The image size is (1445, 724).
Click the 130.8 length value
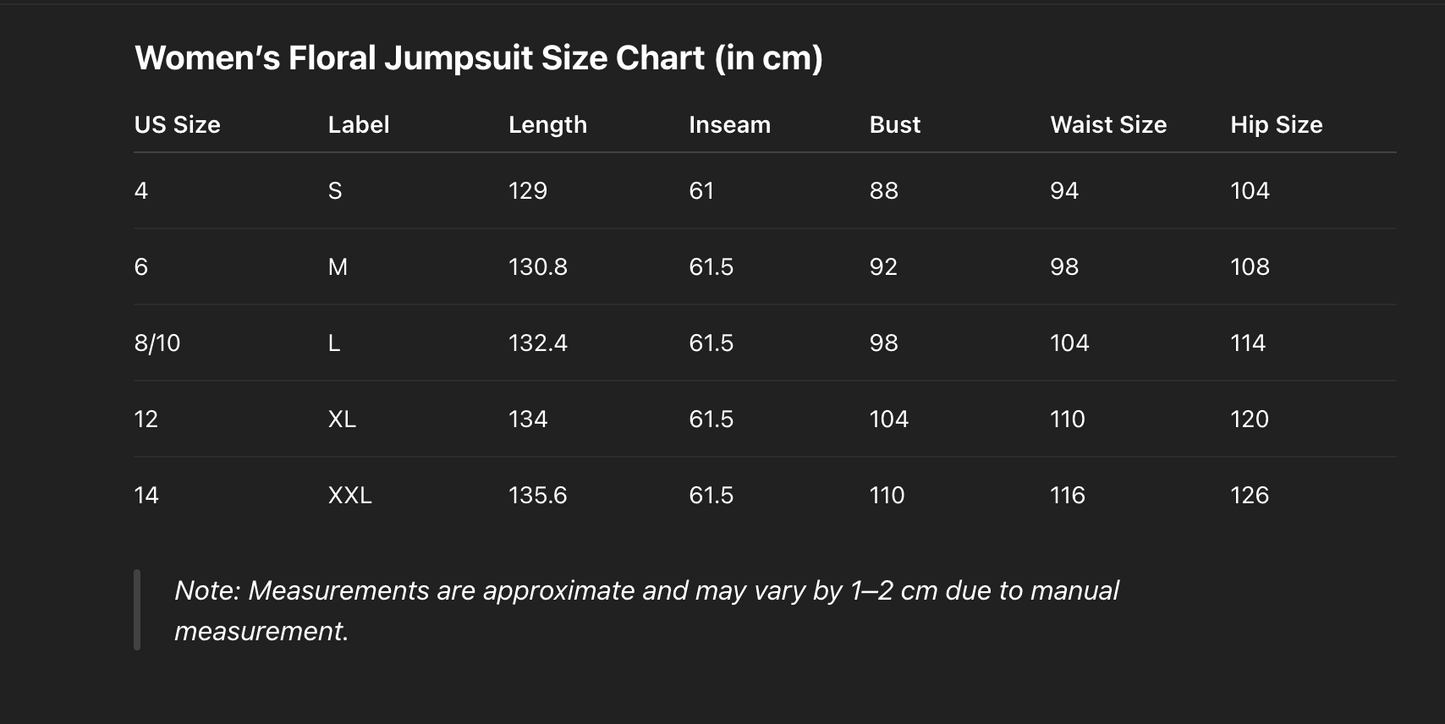click(537, 267)
